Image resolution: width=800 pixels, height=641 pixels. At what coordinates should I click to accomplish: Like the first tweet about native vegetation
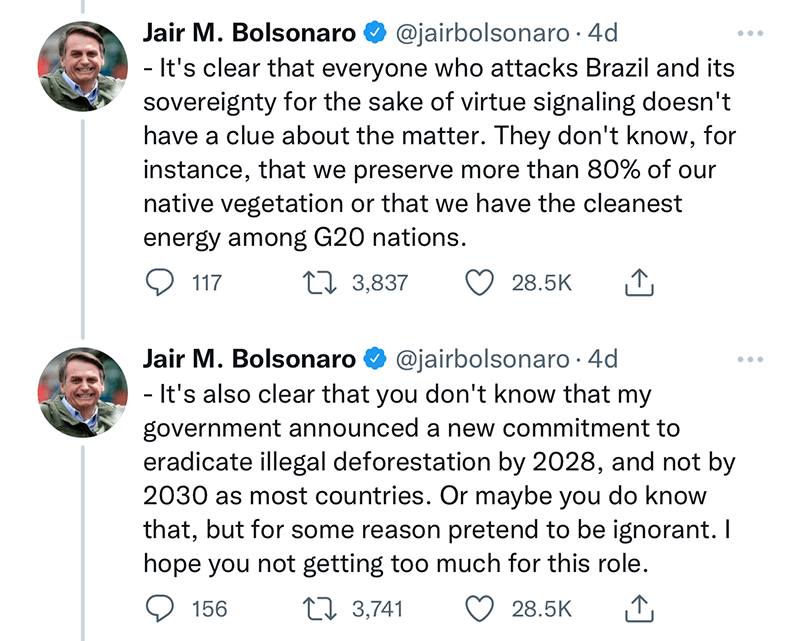pos(482,283)
